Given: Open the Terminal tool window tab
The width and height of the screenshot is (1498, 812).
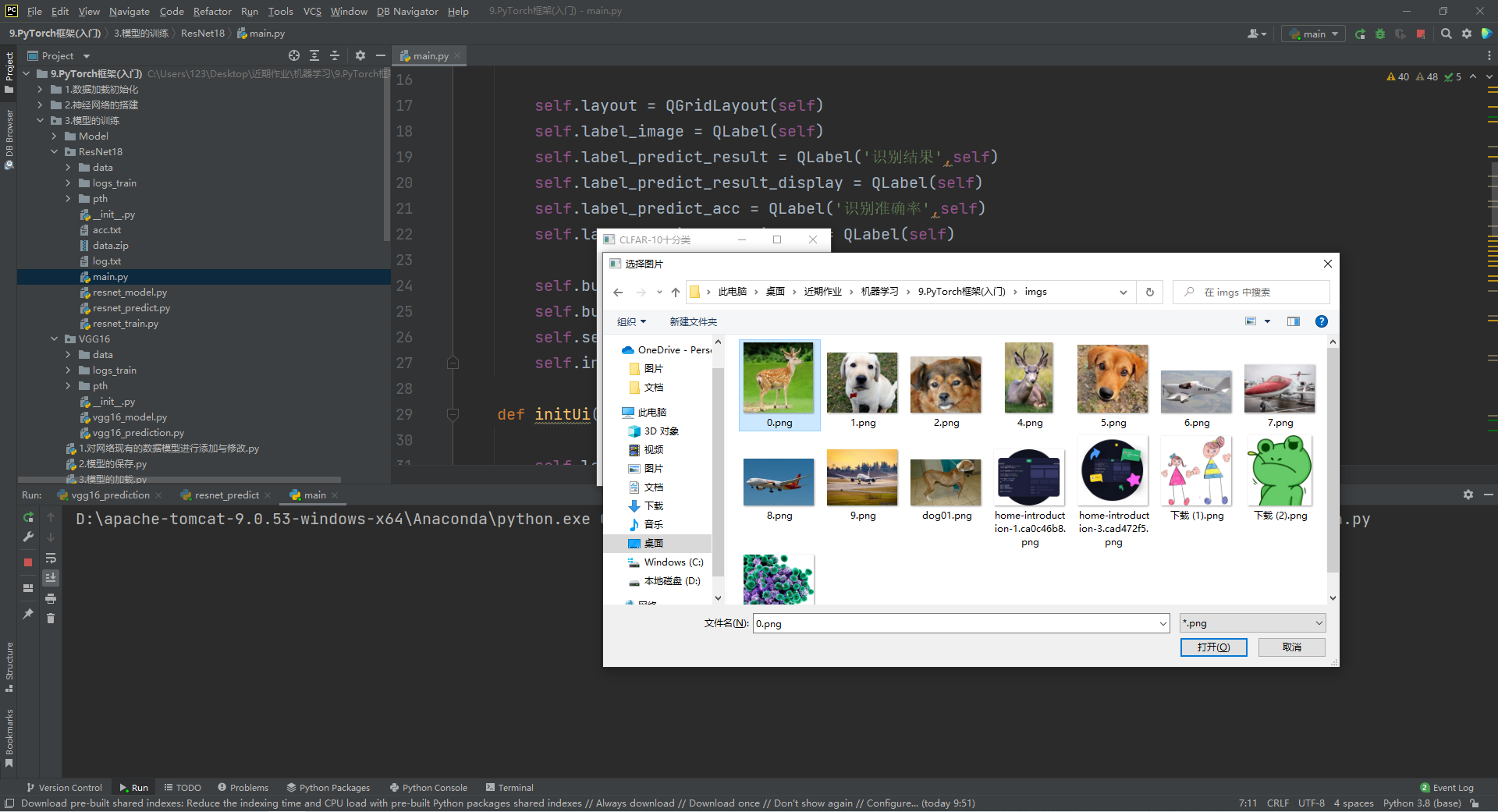Looking at the screenshot, I should click(509, 787).
